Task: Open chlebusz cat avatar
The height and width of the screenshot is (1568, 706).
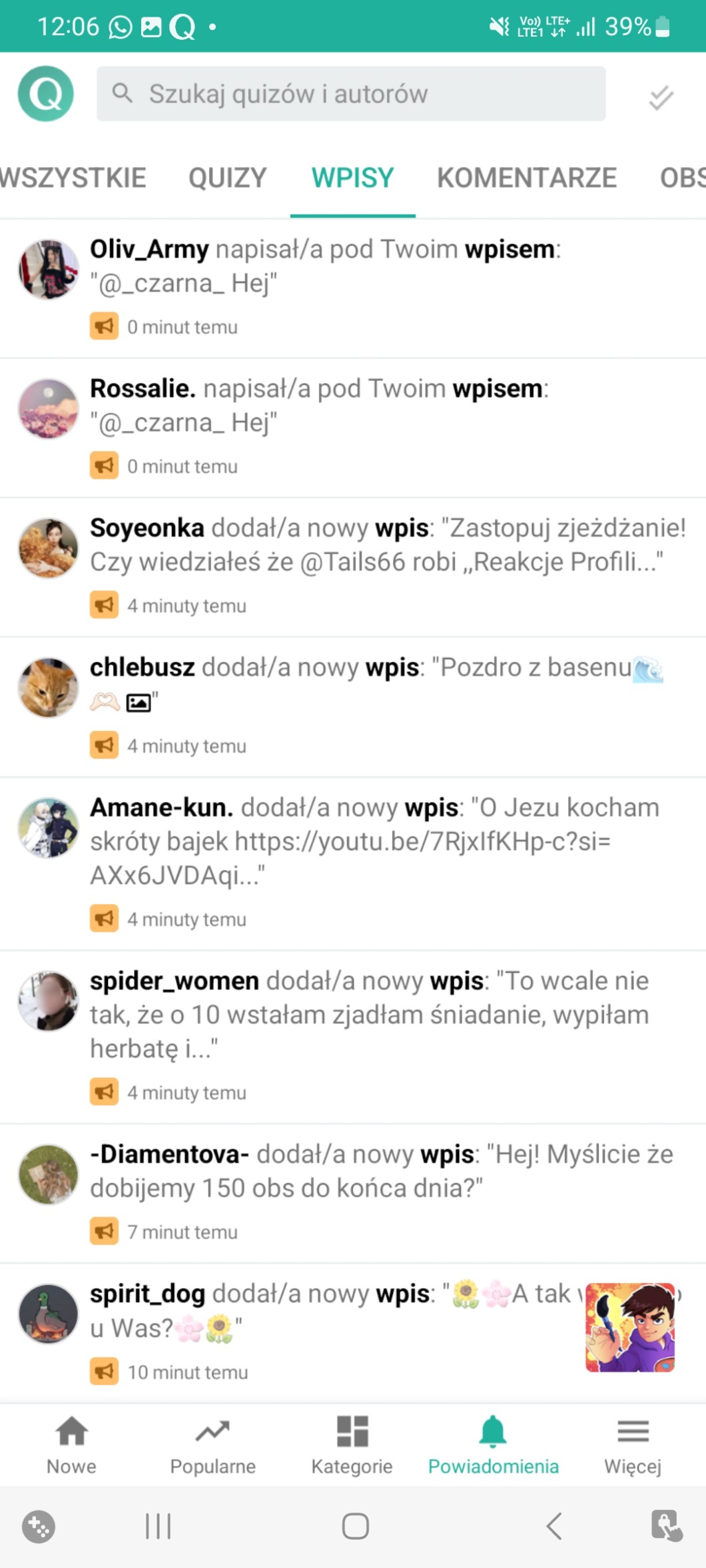Action: coord(48,688)
